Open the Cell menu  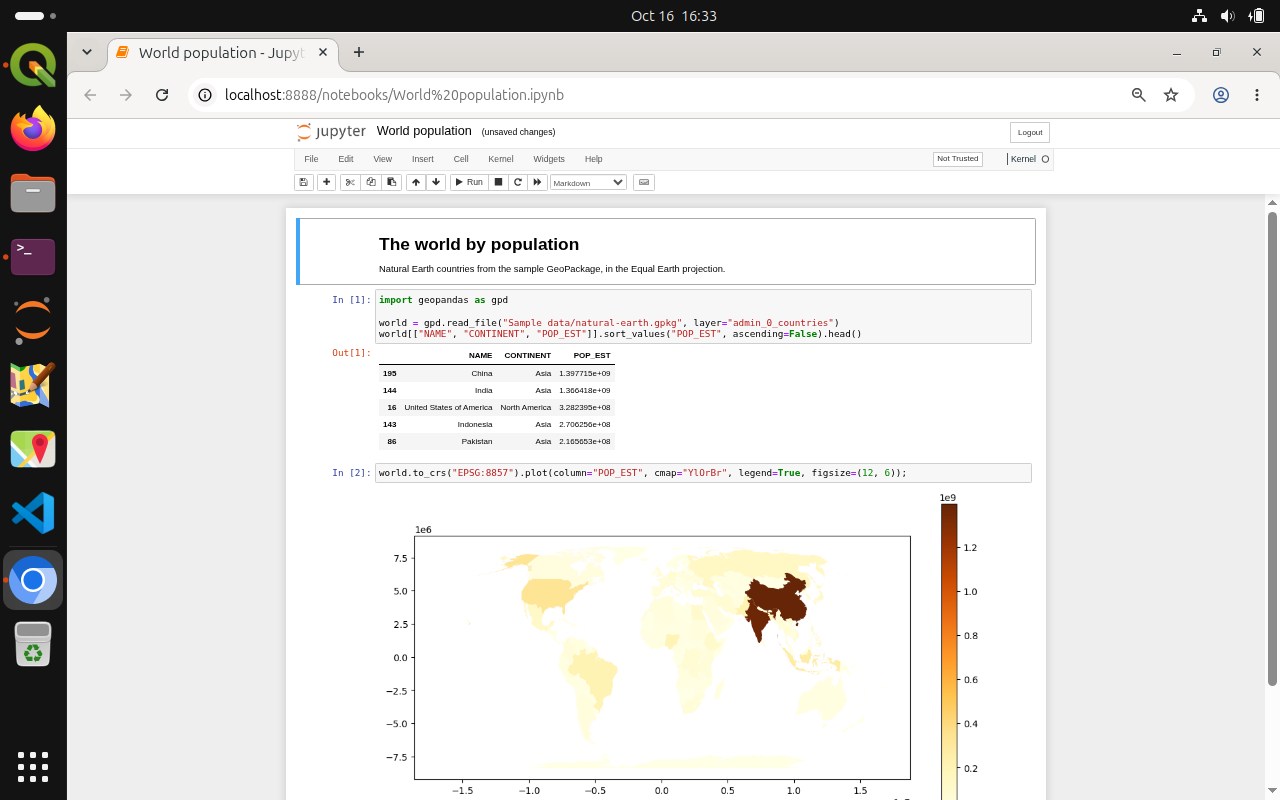461,159
